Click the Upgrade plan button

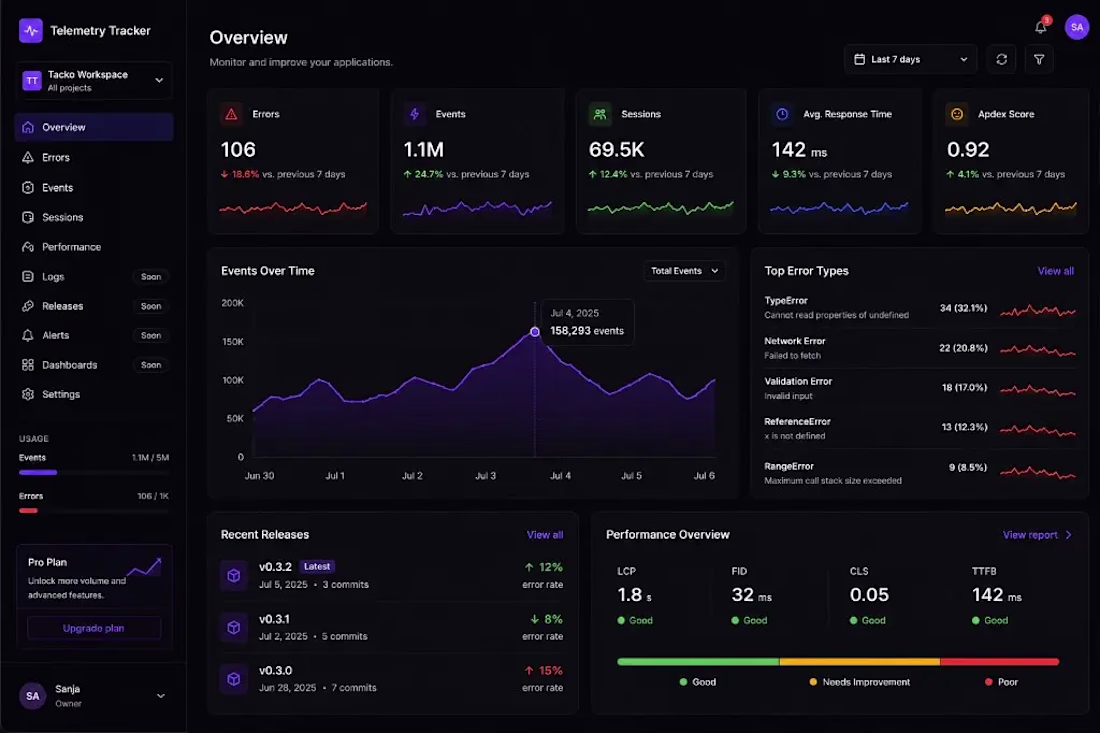[x=94, y=628]
